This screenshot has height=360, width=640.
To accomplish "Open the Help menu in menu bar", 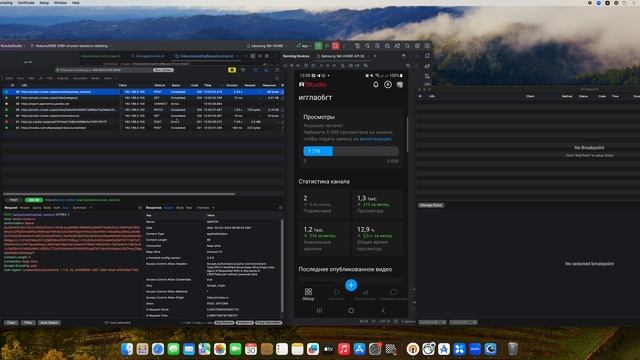I will click(76, 2).
